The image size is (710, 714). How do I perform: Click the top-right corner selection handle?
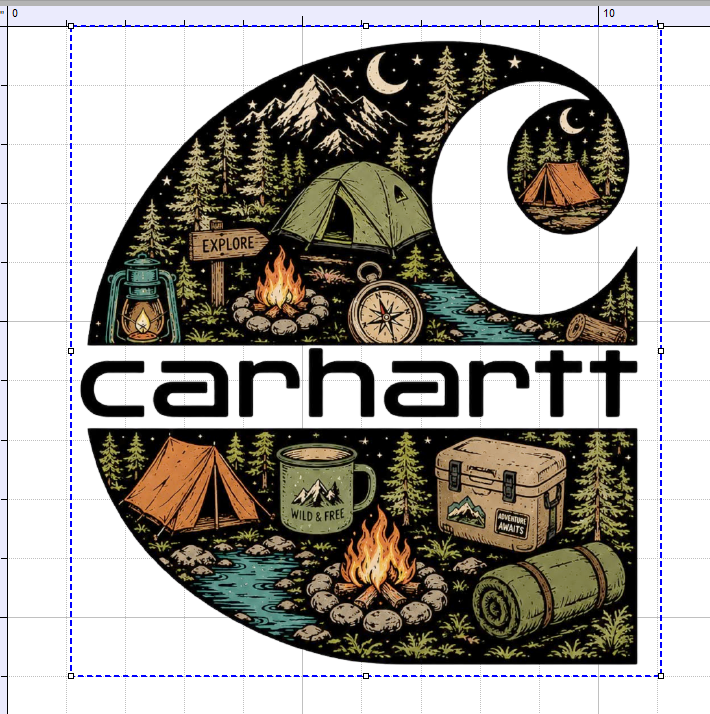661,26
